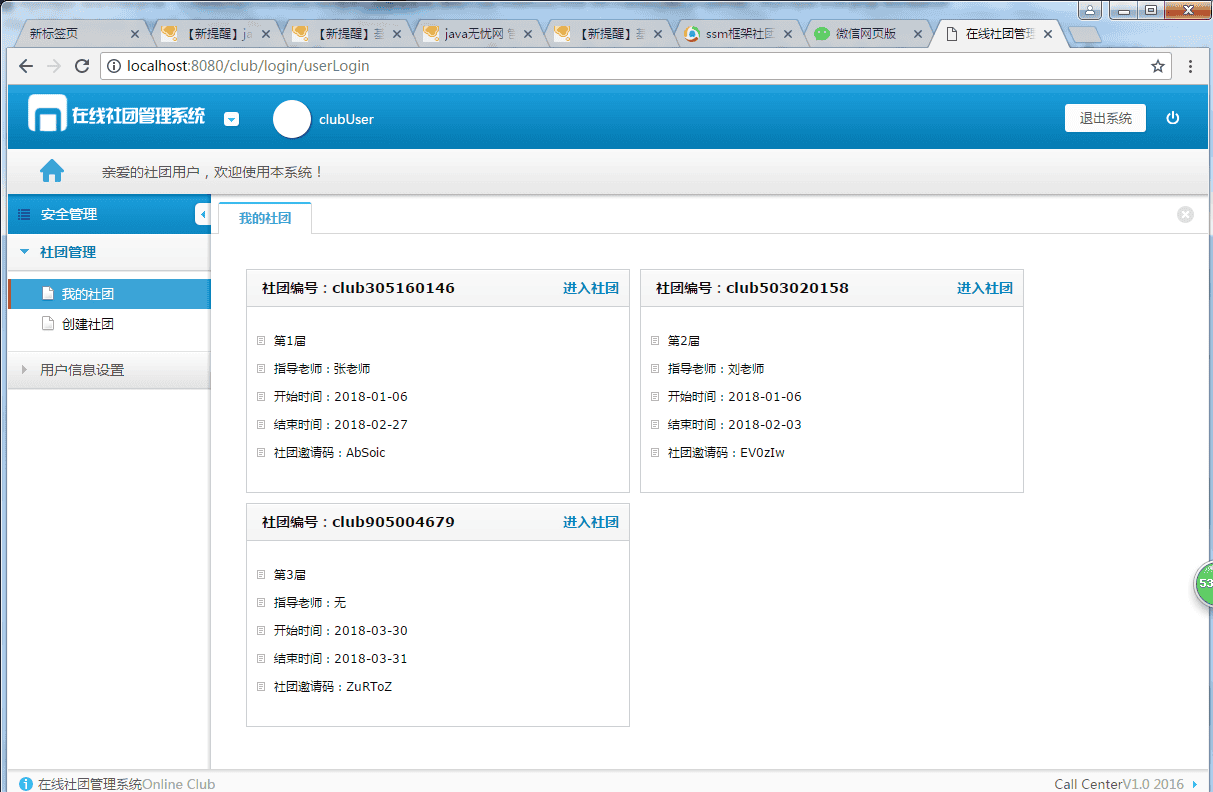Click the welcome message 亲爱的社团用户
This screenshot has width=1213, height=792.
click(x=214, y=172)
